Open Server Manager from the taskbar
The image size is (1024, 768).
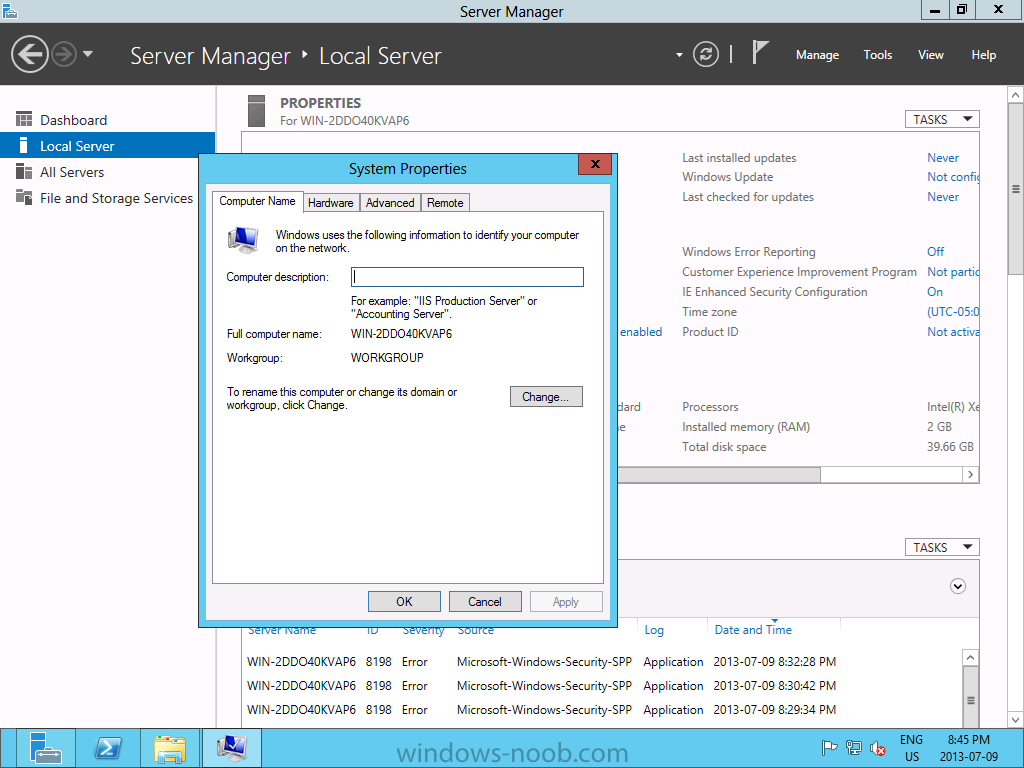coord(44,748)
